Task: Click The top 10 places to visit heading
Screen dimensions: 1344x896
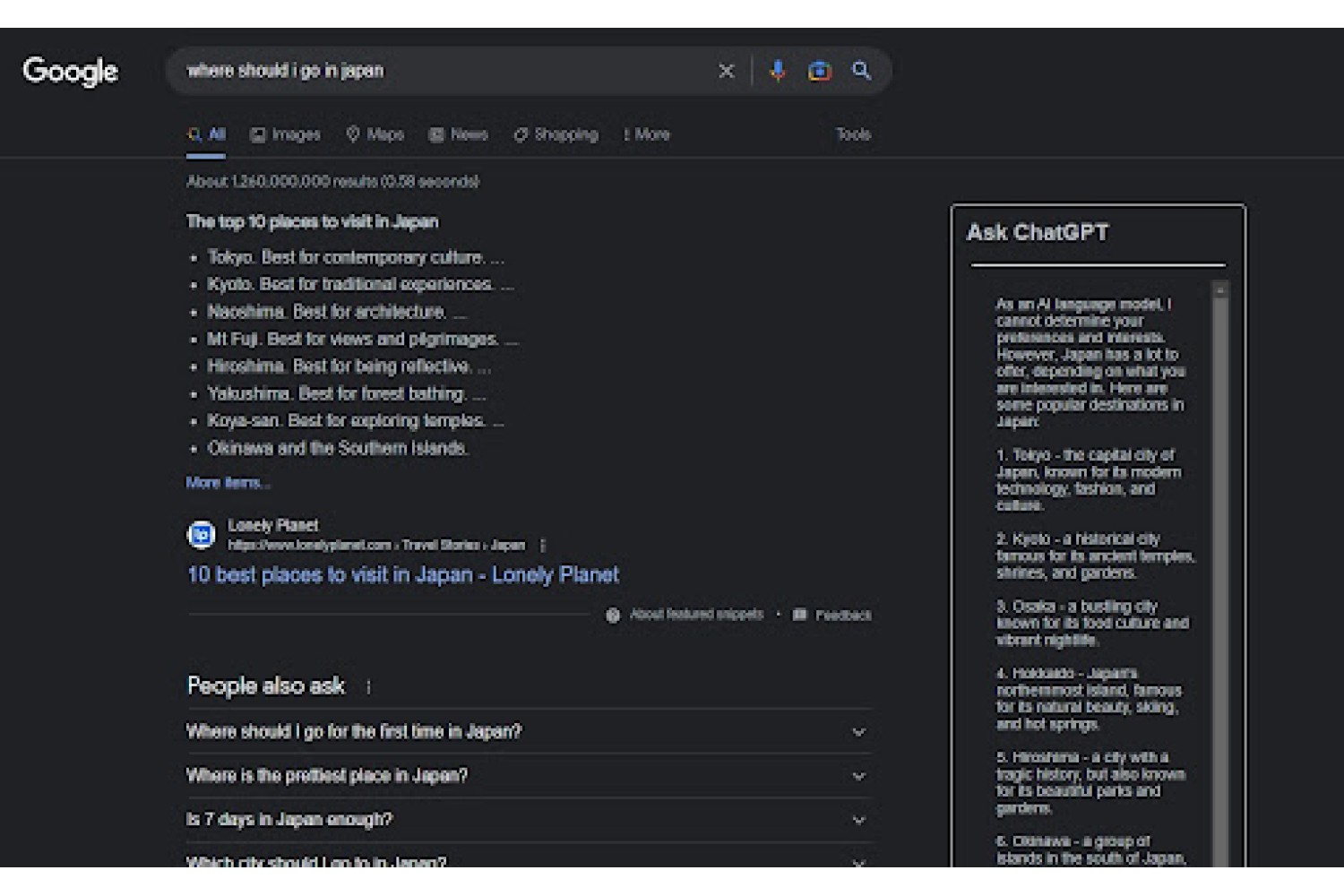Action: pyautogui.click(x=313, y=222)
